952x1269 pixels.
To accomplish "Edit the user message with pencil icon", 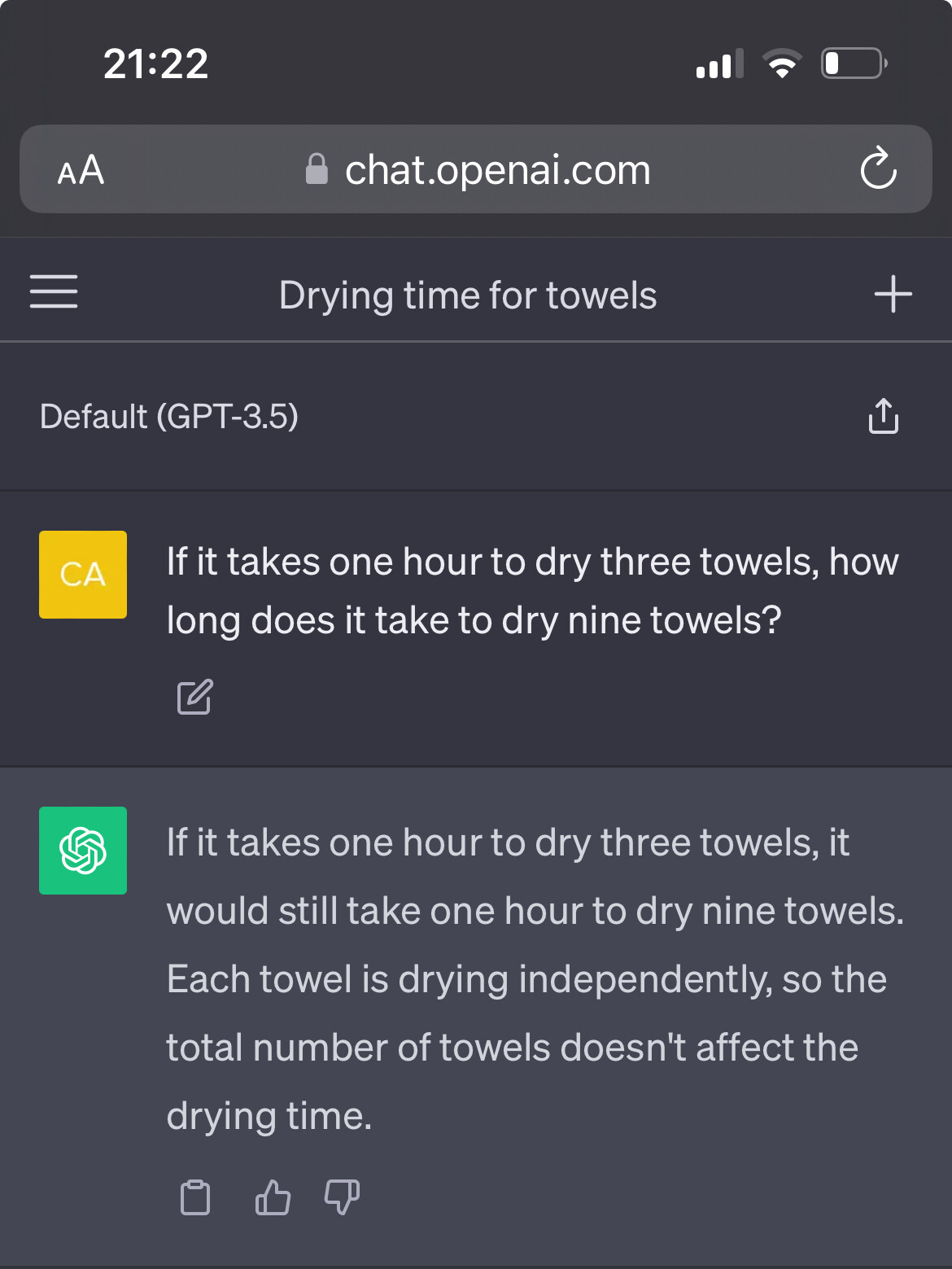I will pos(195,697).
